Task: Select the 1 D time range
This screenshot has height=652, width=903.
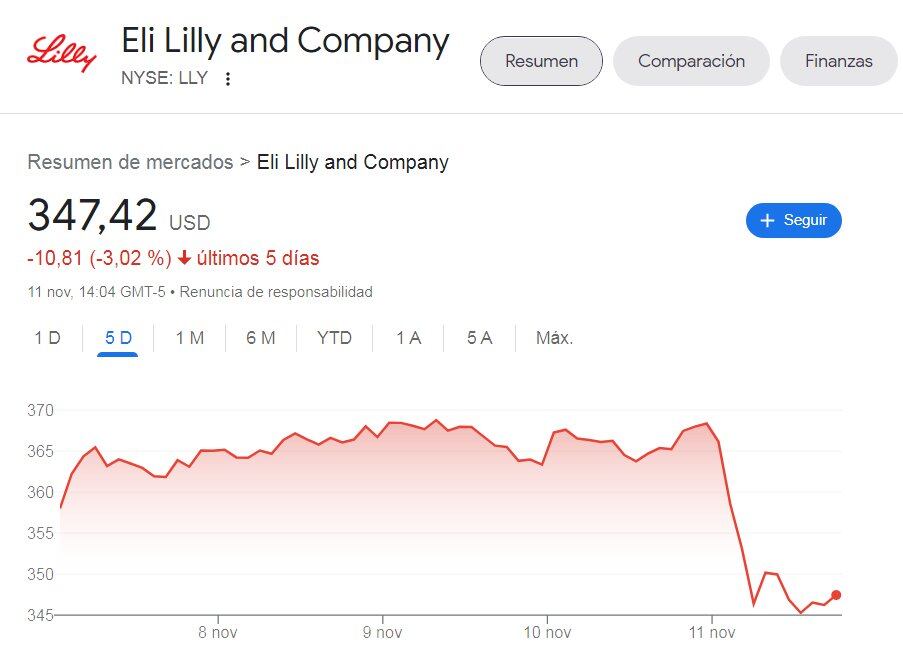Action: pyautogui.click(x=47, y=338)
